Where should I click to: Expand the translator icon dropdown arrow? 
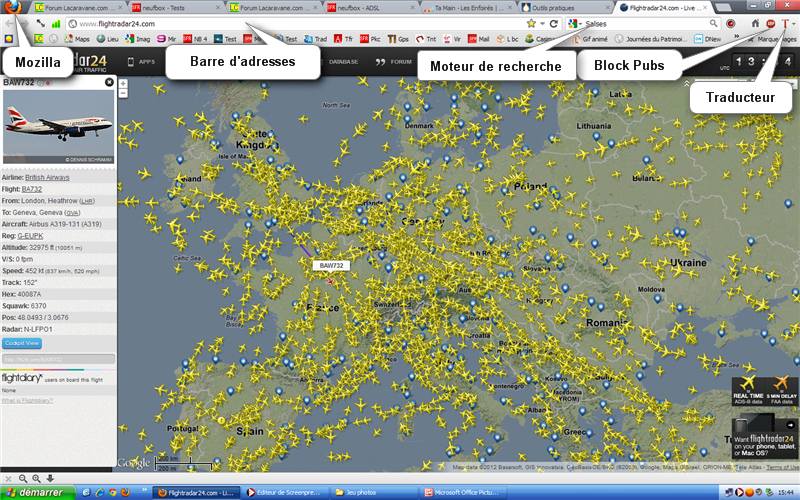792,24
